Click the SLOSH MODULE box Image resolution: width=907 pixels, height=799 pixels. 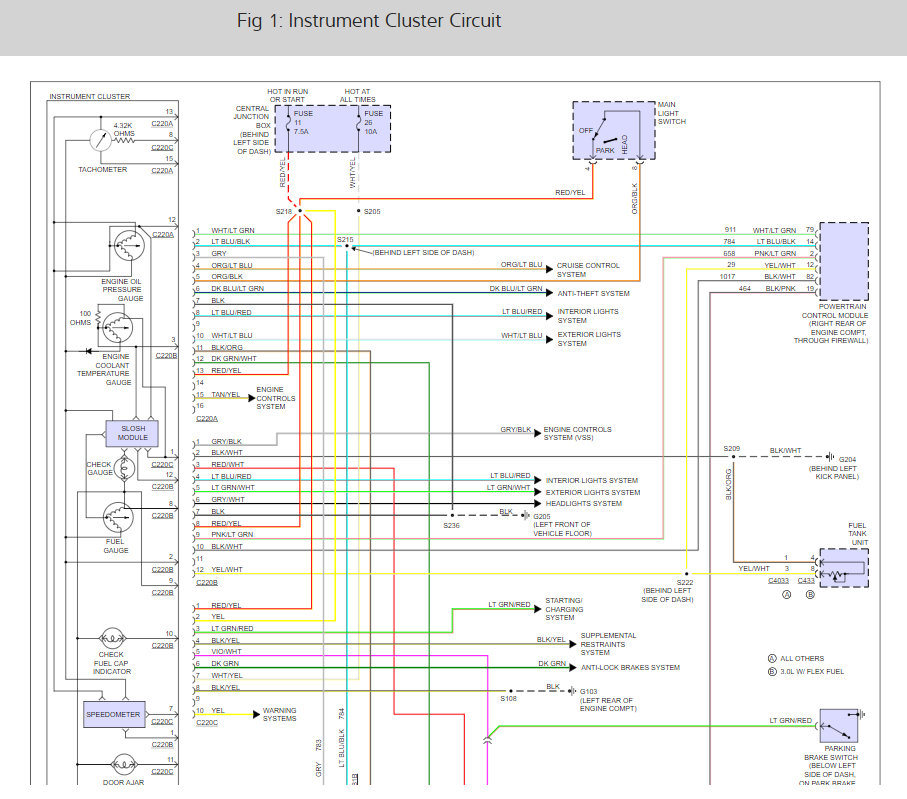click(x=132, y=433)
